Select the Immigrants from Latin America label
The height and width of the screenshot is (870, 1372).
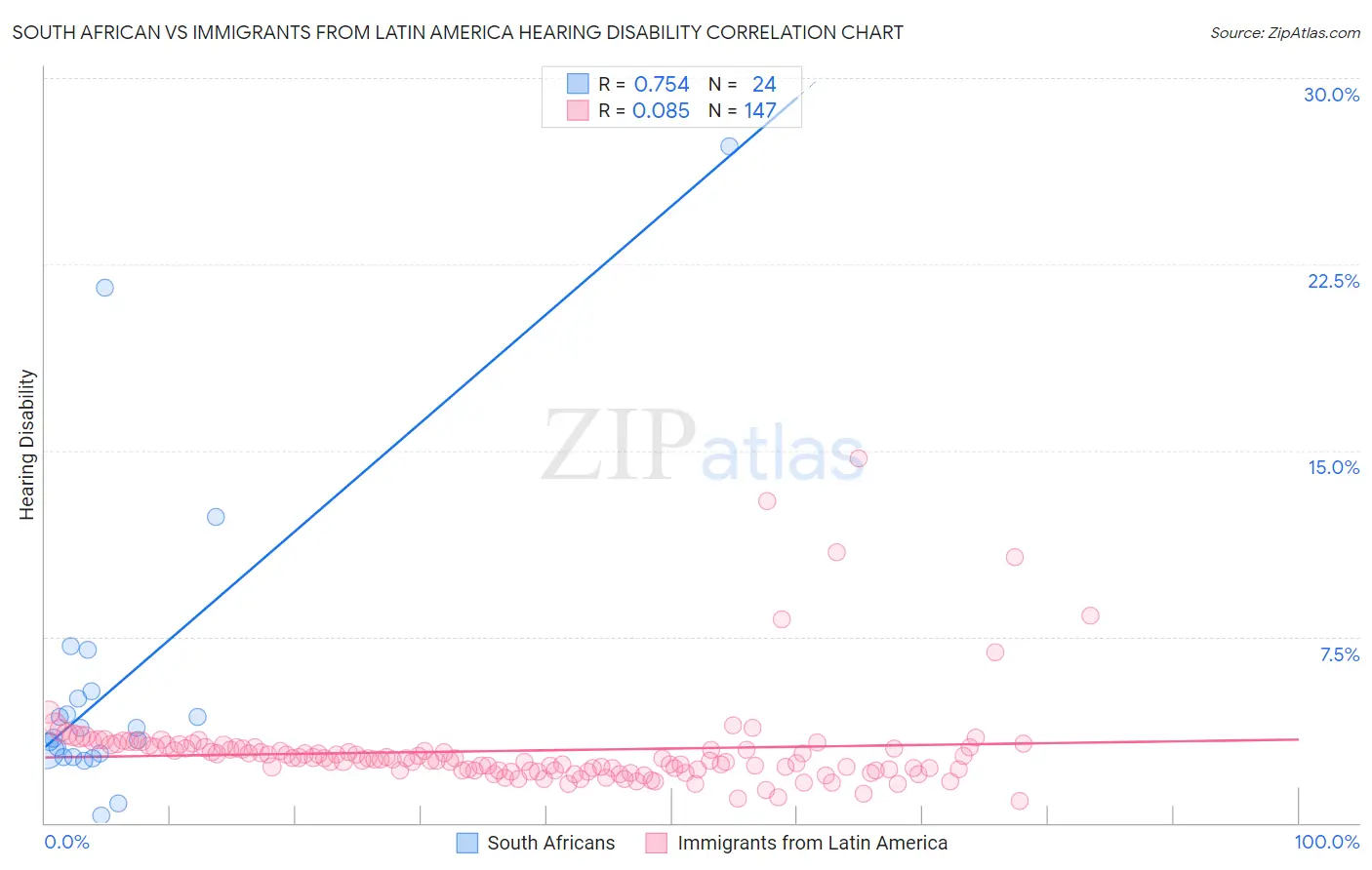click(x=813, y=843)
